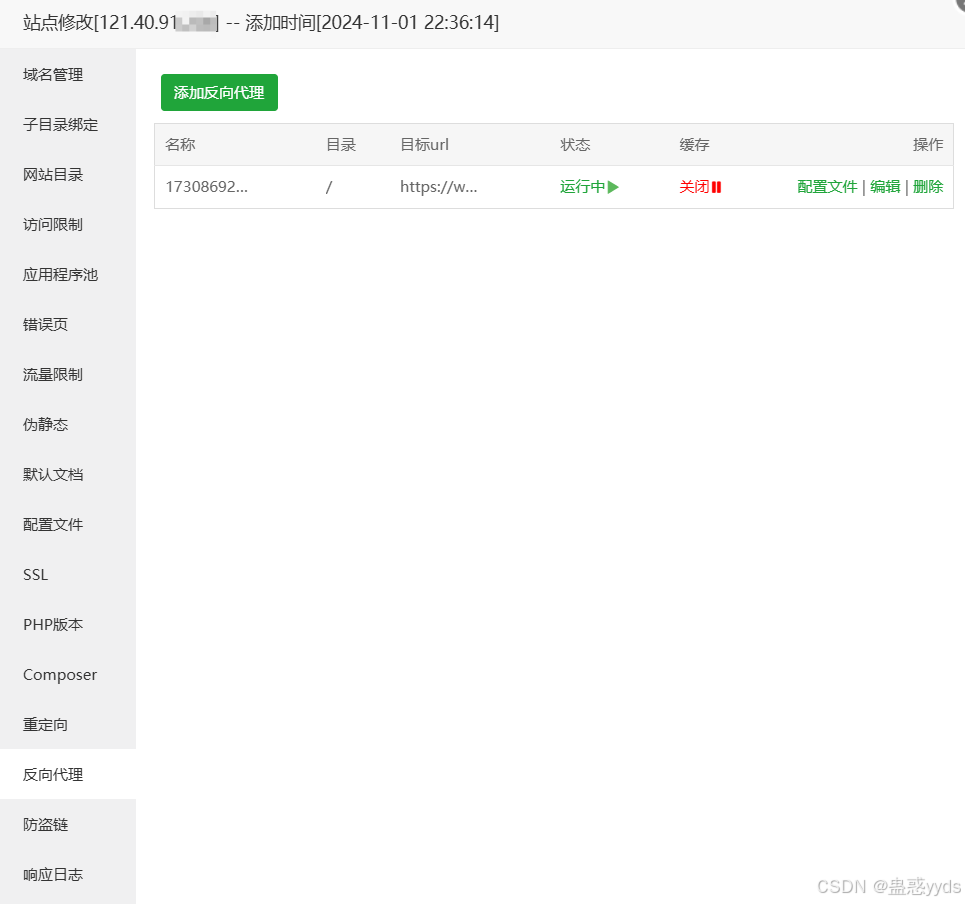Open the 响应日志 tab
965x904 pixels.
(68, 874)
